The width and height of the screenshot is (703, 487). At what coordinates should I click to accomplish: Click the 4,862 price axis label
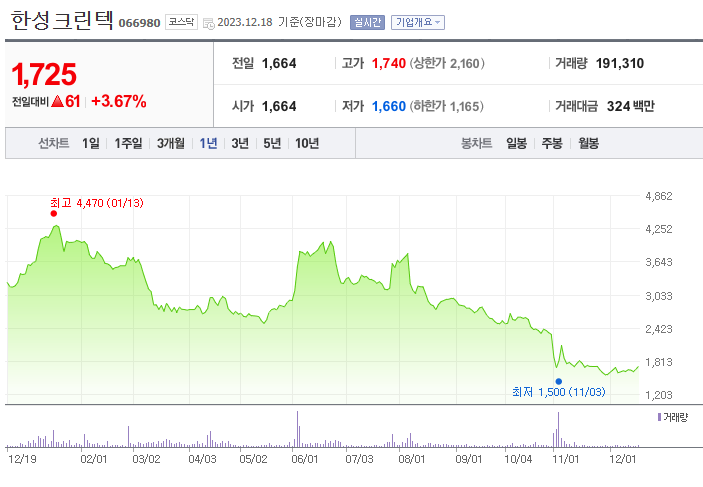pyautogui.click(x=659, y=196)
